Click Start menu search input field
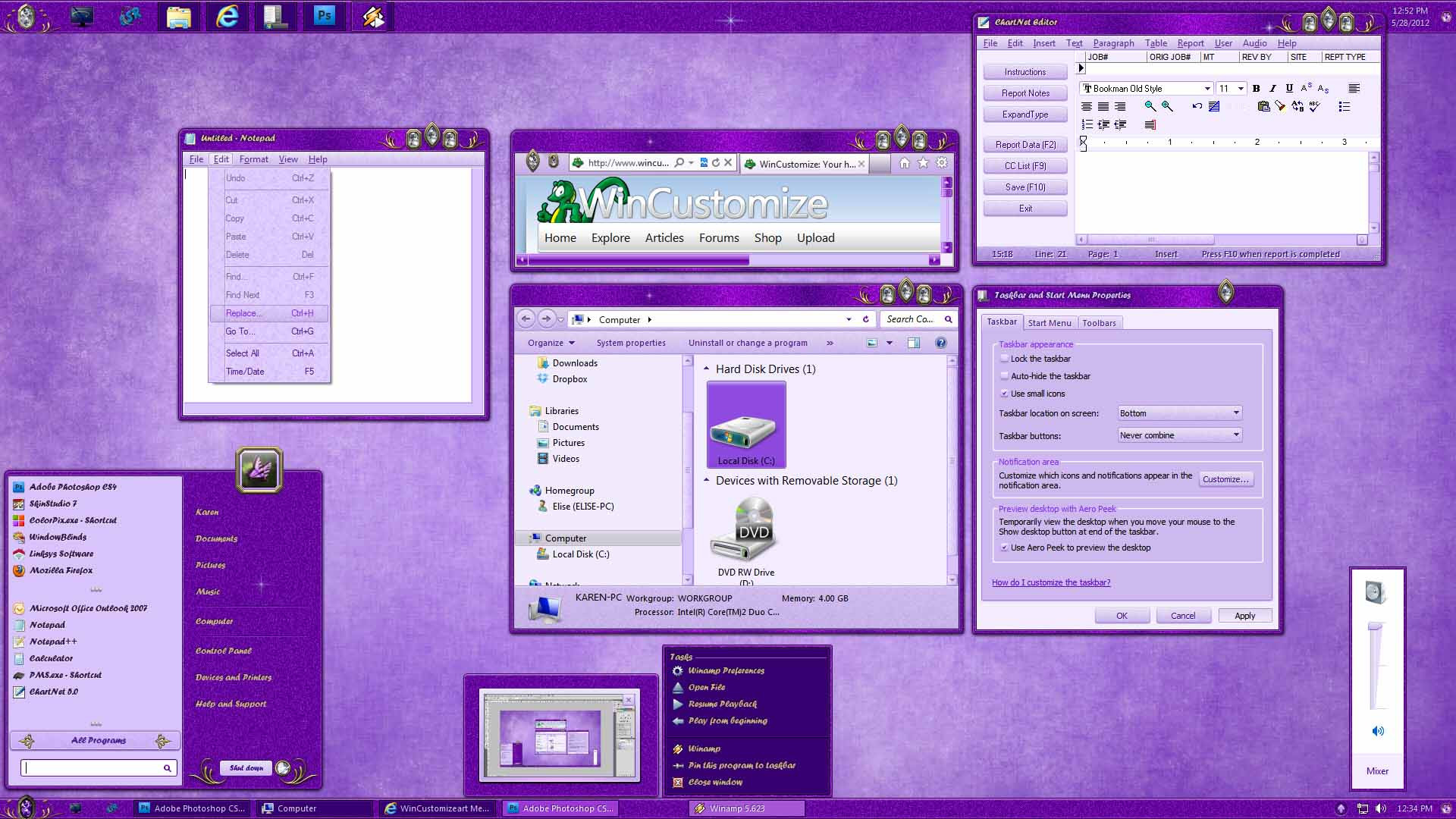The image size is (1456, 819). tap(99, 768)
